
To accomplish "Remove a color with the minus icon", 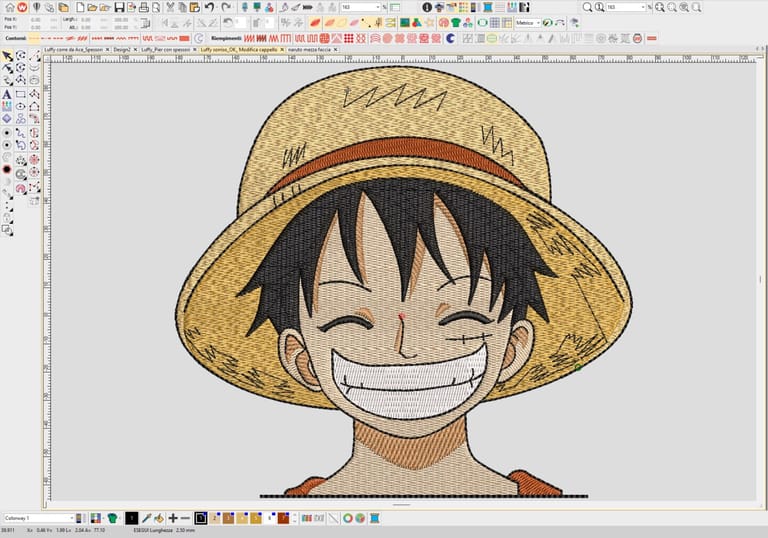I will (x=185, y=518).
